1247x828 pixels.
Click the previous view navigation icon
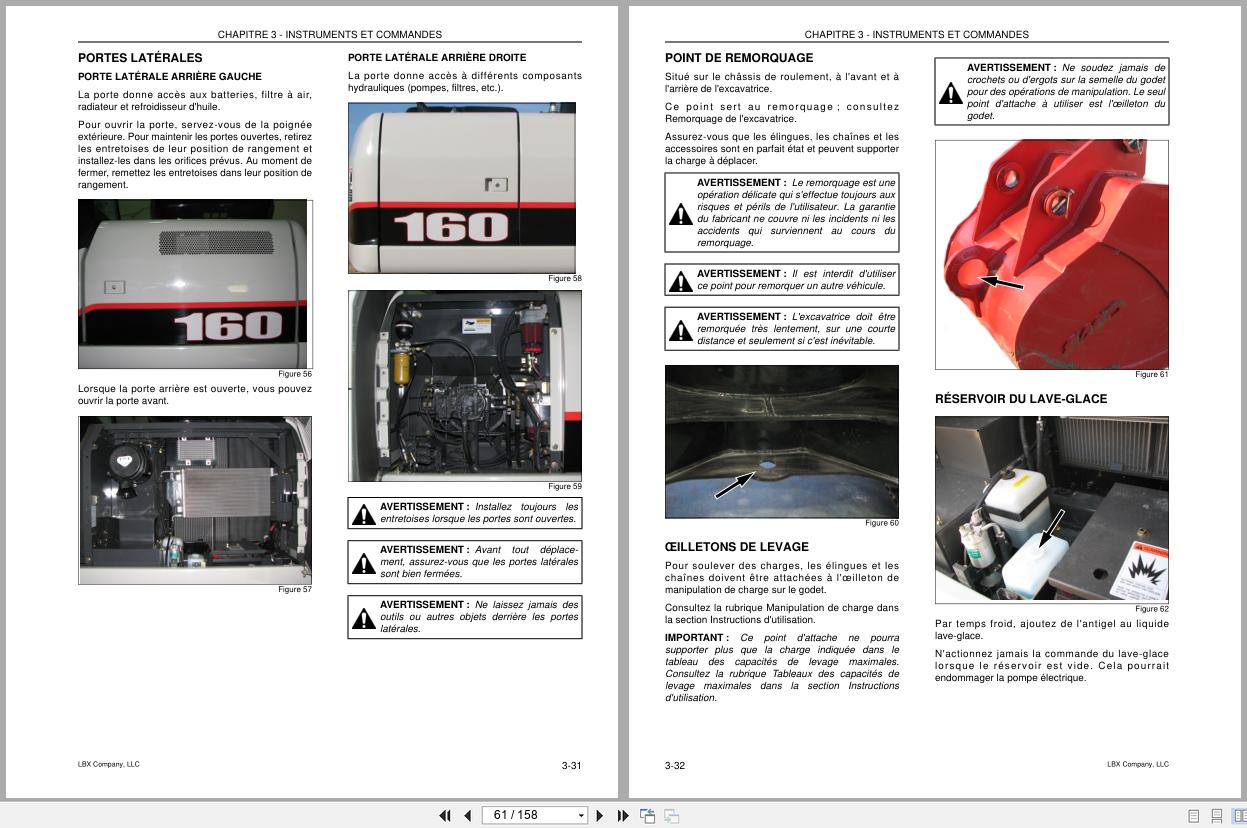pyautogui.click(x=648, y=815)
